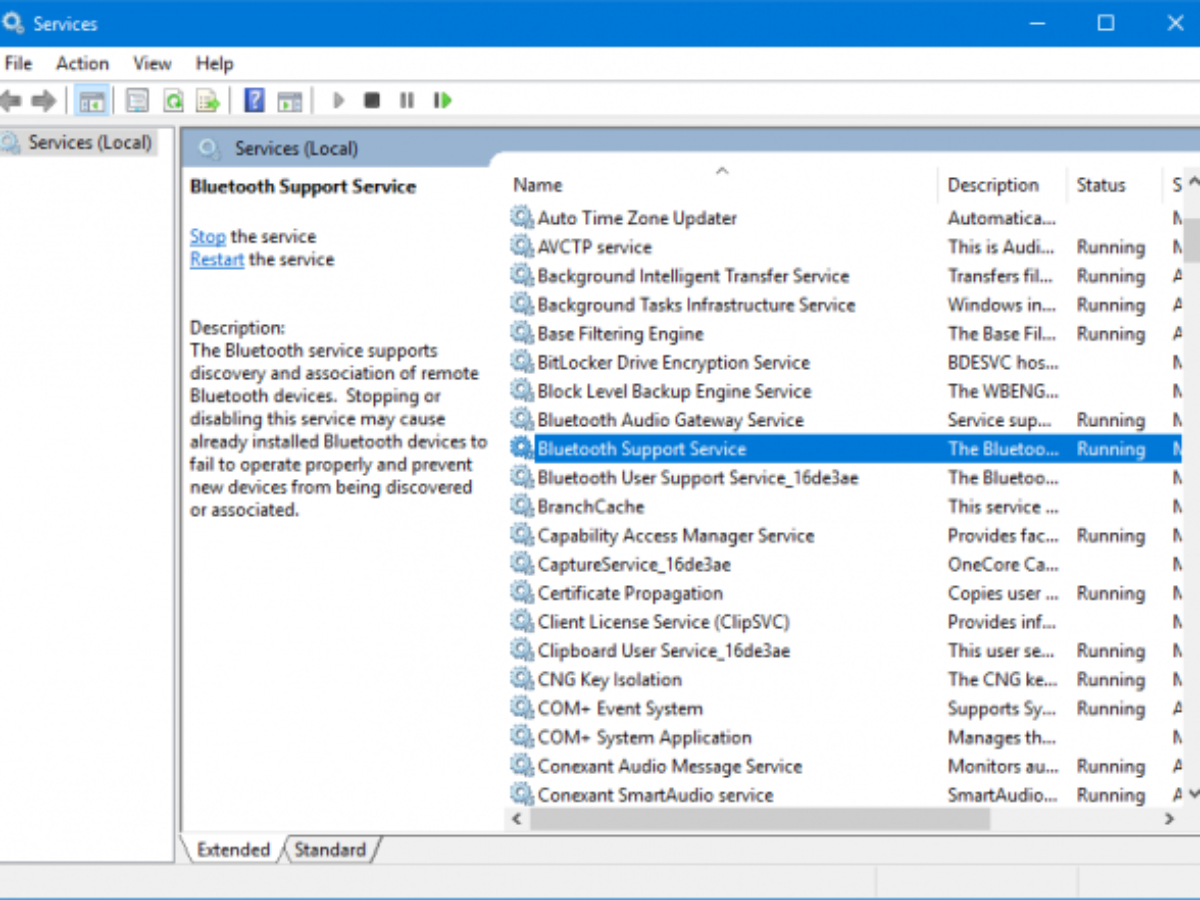
Task: Click gear icon beside Bluetooth Support Service
Action: tap(522, 449)
